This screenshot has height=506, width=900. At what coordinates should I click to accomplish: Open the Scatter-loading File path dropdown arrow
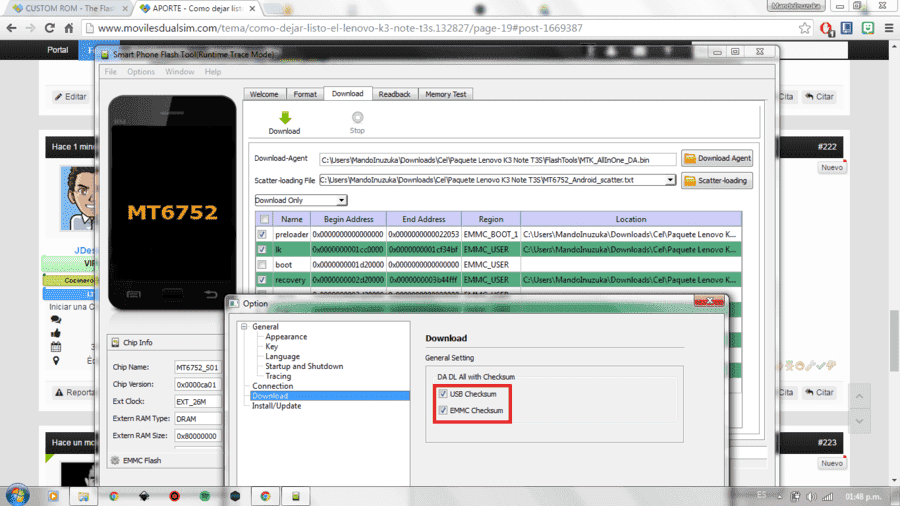tap(670, 180)
